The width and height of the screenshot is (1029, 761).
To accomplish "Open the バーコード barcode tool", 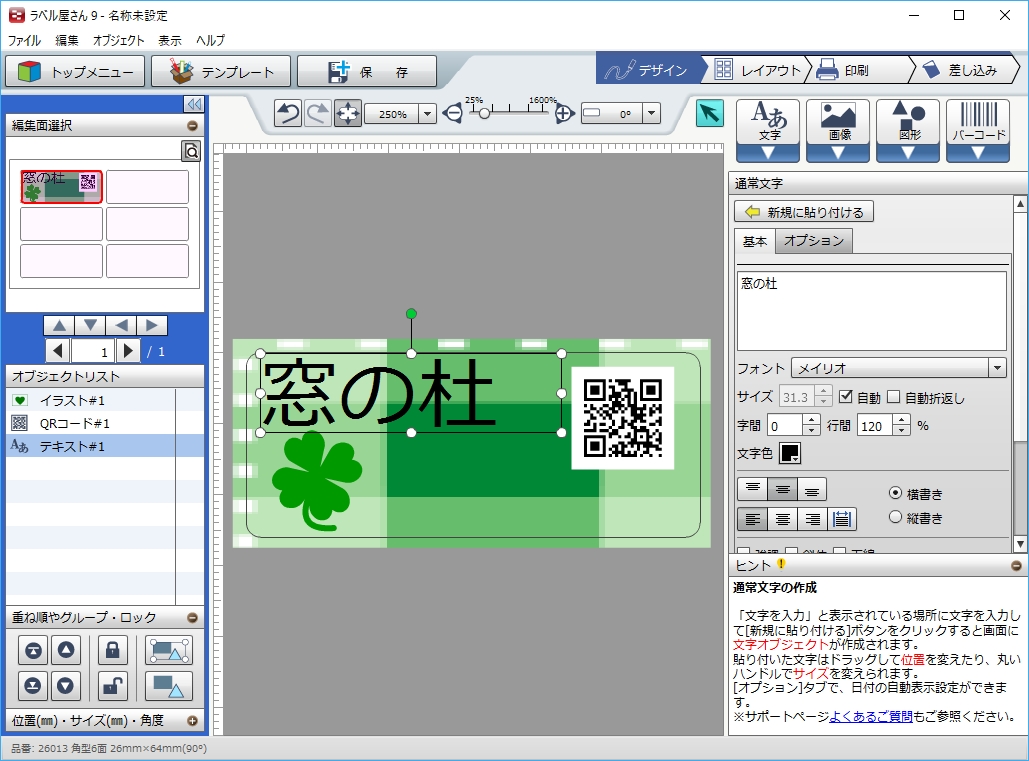I will pos(978,130).
